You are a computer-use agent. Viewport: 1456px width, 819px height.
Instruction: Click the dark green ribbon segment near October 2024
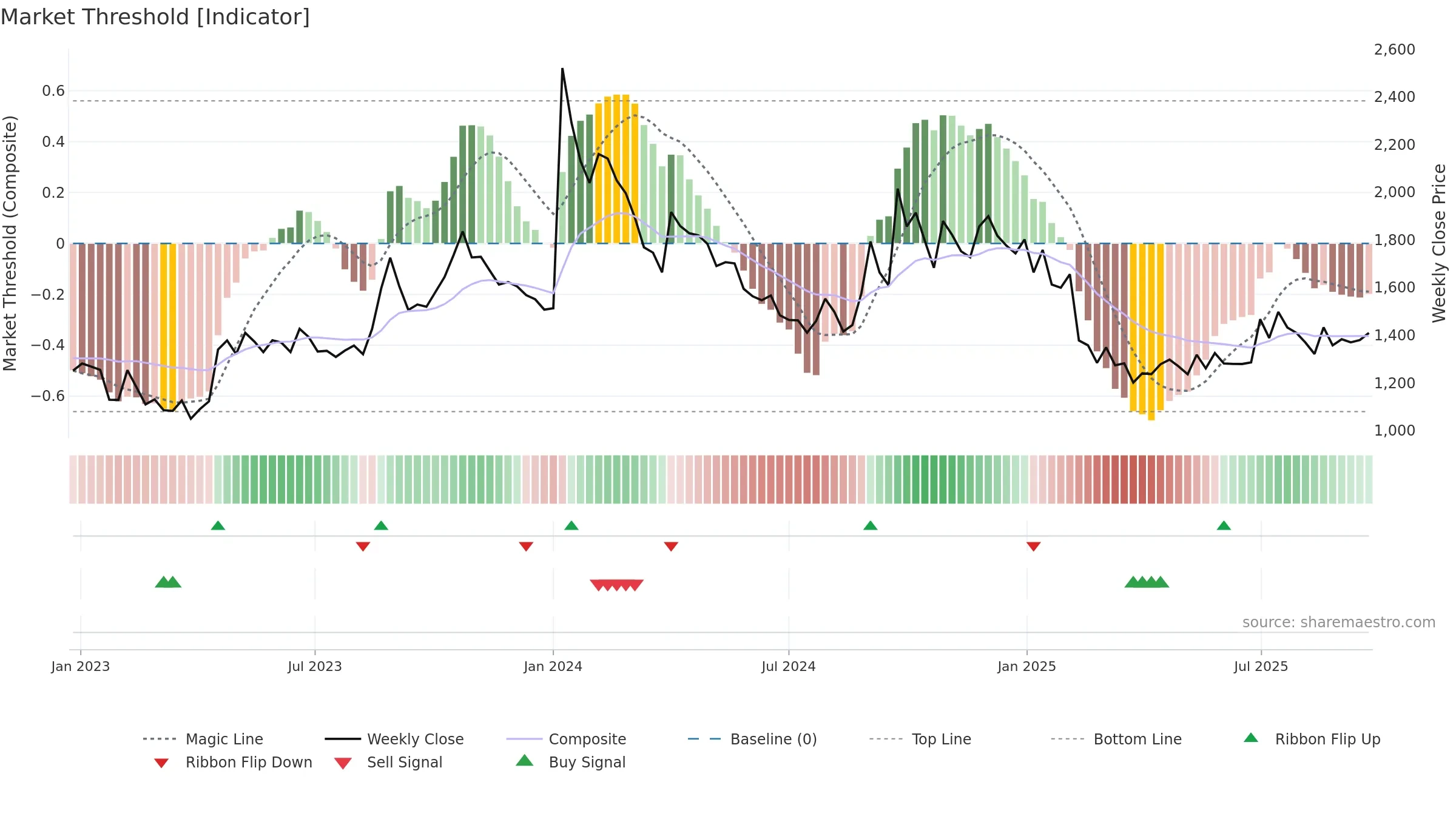[925, 479]
